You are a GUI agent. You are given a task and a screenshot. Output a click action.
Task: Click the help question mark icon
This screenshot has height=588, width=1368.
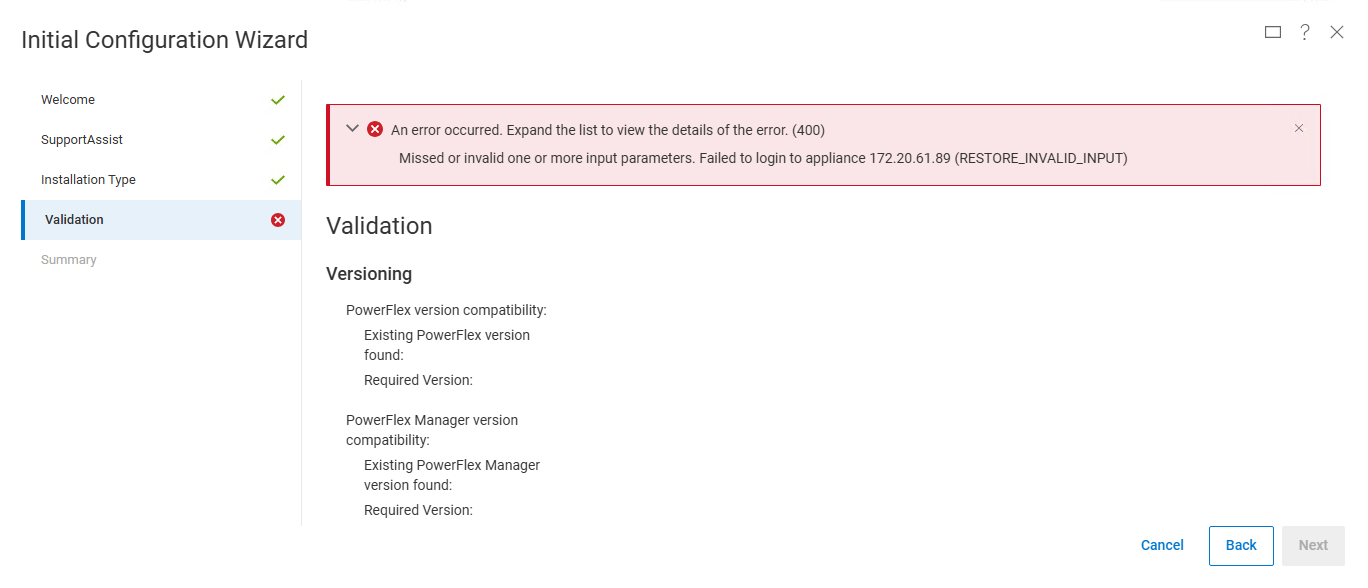[x=1304, y=32]
